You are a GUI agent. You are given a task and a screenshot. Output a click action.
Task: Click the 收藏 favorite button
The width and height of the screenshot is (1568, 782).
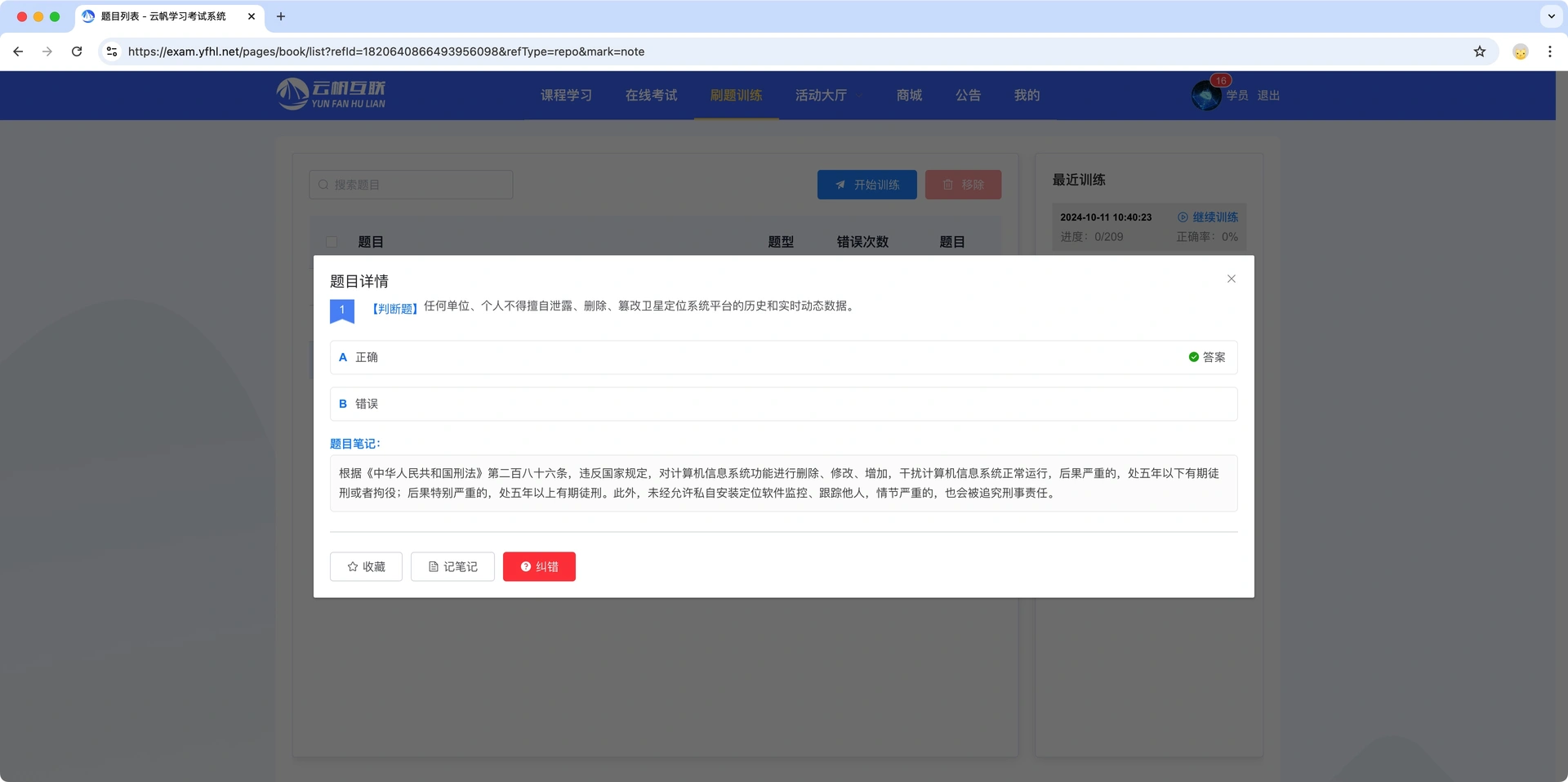pyautogui.click(x=366, y=566)
